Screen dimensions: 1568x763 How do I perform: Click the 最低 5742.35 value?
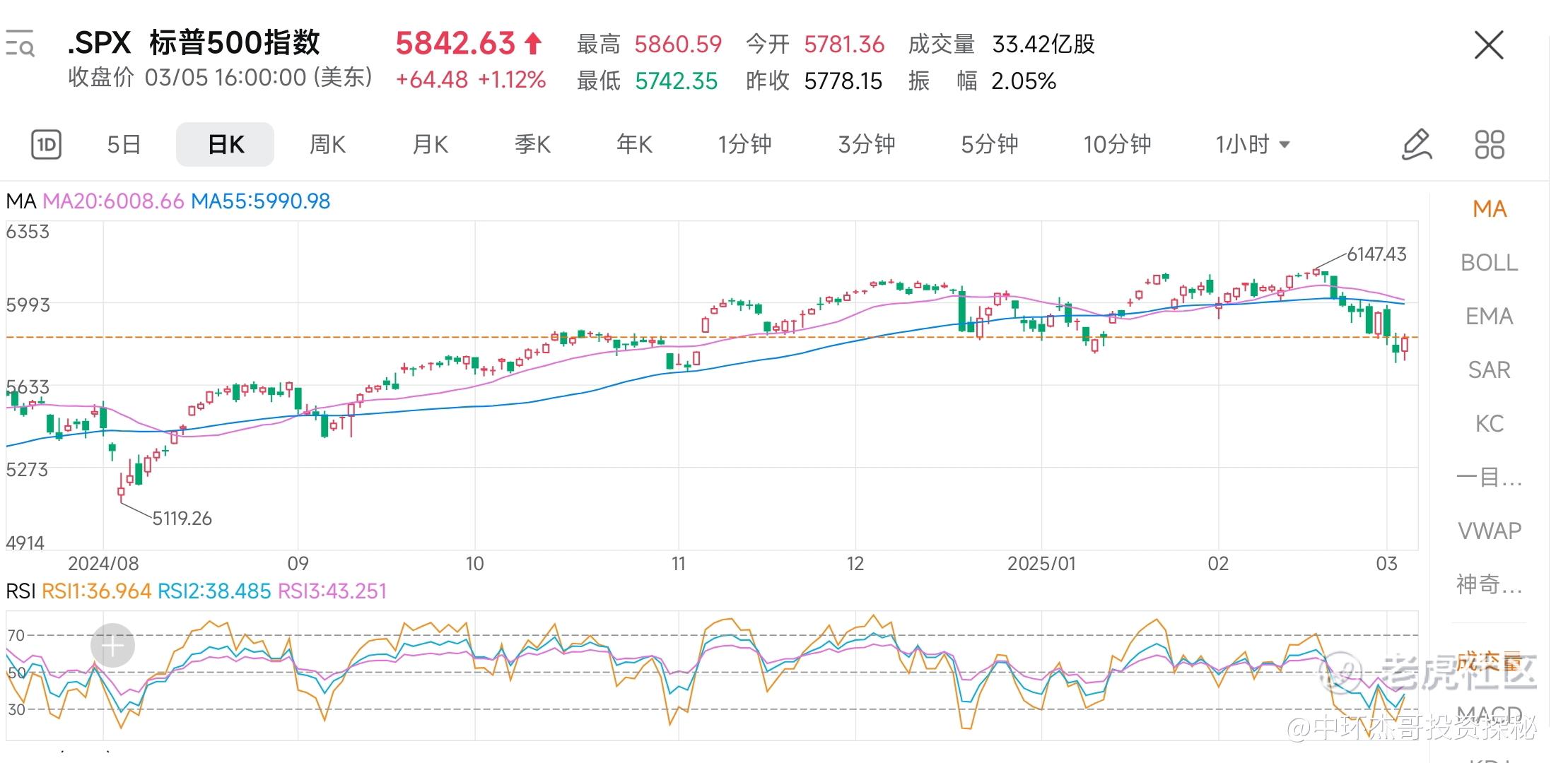tap(676, 81)
